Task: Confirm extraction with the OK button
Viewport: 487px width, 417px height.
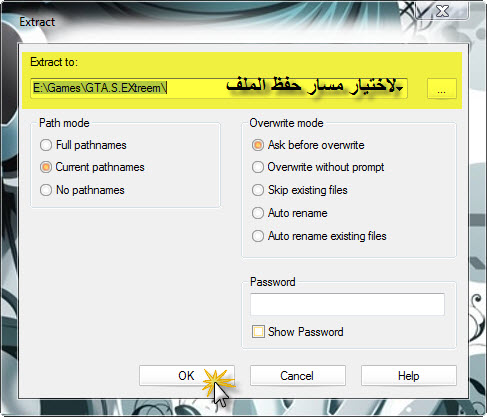Action: pyautogui.click(x=187, y=376)
